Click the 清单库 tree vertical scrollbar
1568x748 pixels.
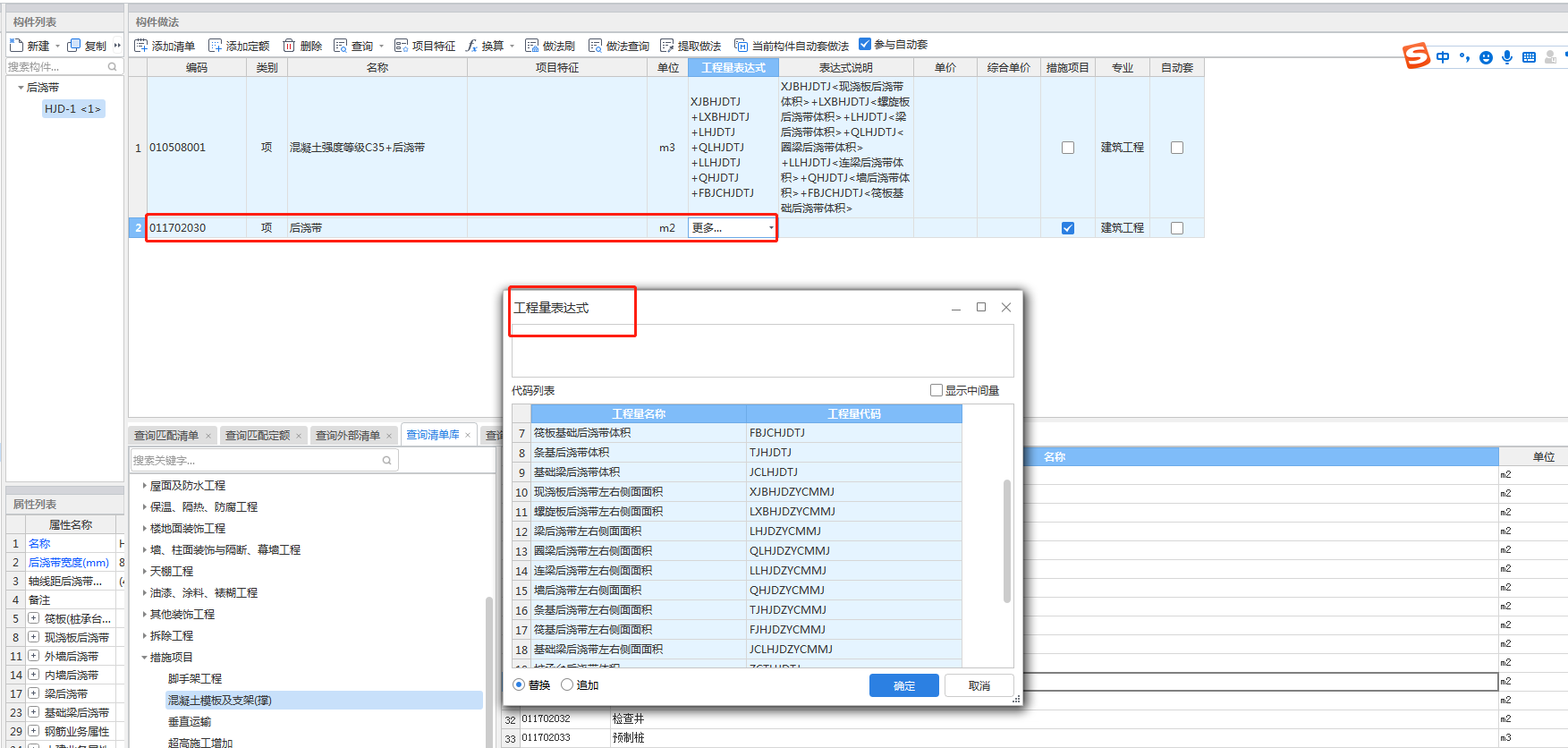[489, 671]
